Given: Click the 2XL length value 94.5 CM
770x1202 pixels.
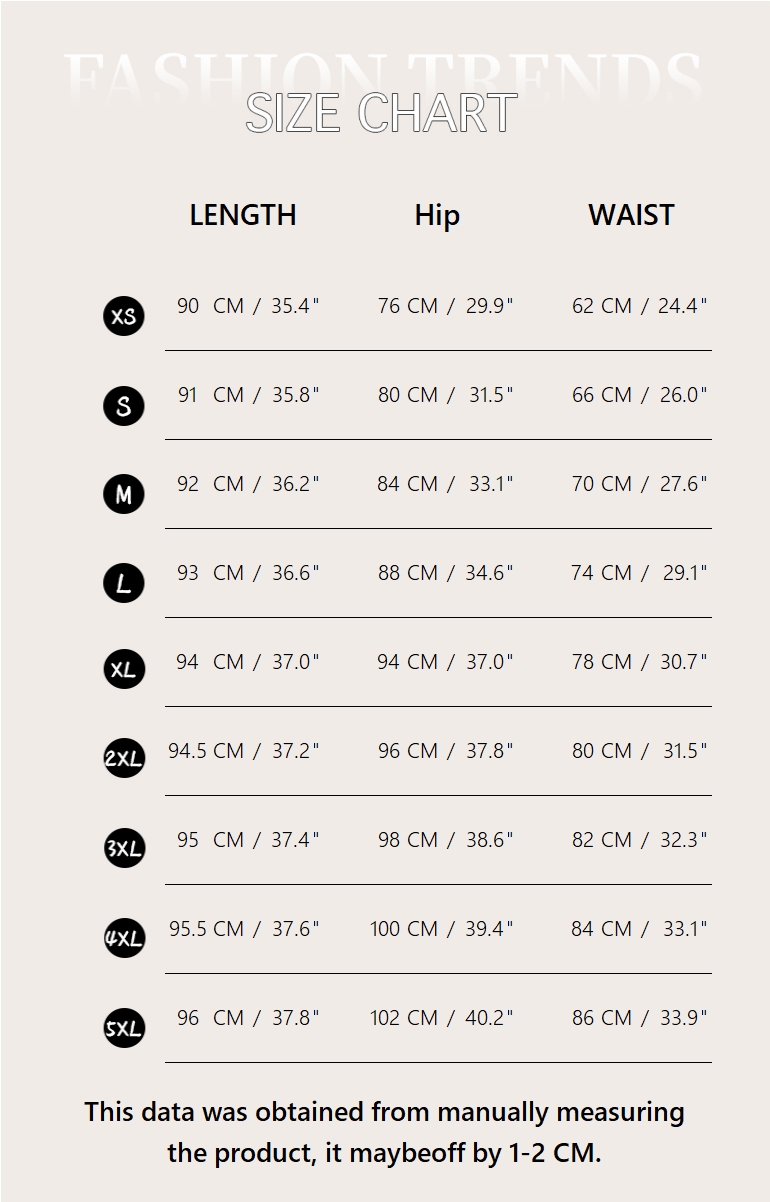Looking at the screenshot, I should tap(206, 751).
